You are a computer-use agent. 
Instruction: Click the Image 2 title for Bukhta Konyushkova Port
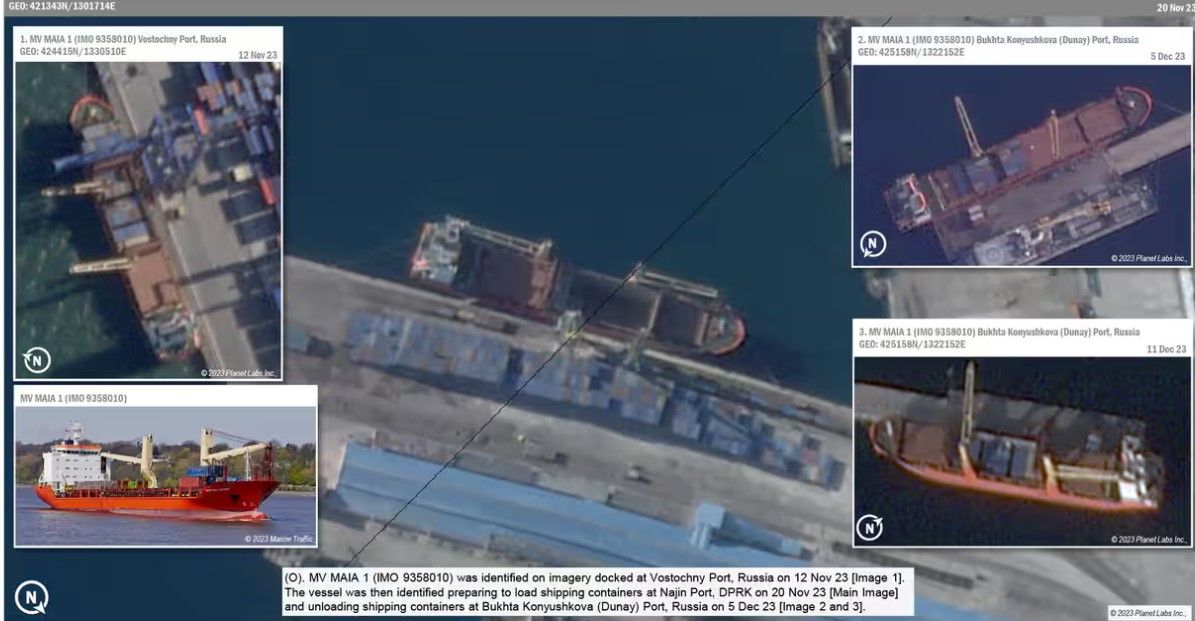click(997, 40)
